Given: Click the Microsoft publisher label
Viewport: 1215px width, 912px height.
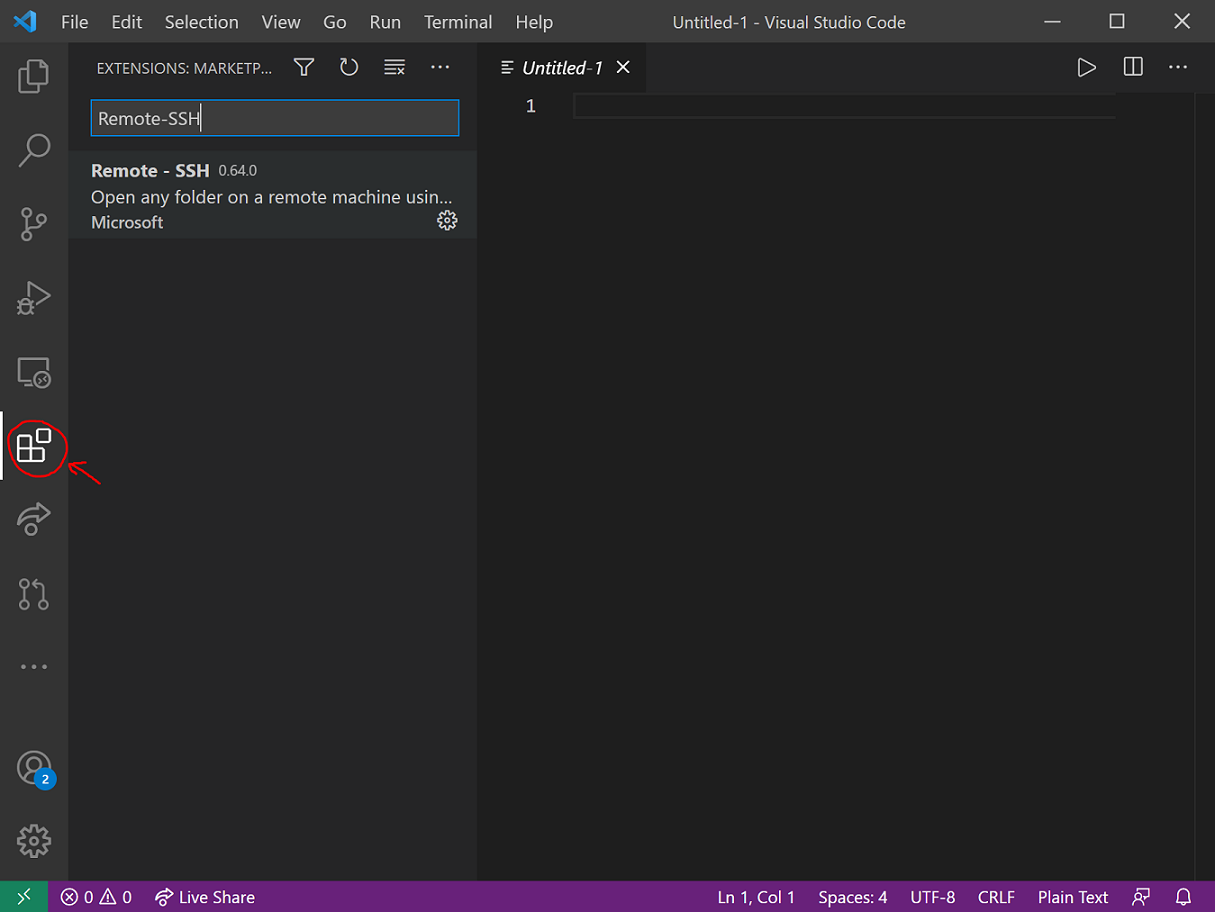Looking at the screenshot, I should pyautogui.click(x=127, y=222).
